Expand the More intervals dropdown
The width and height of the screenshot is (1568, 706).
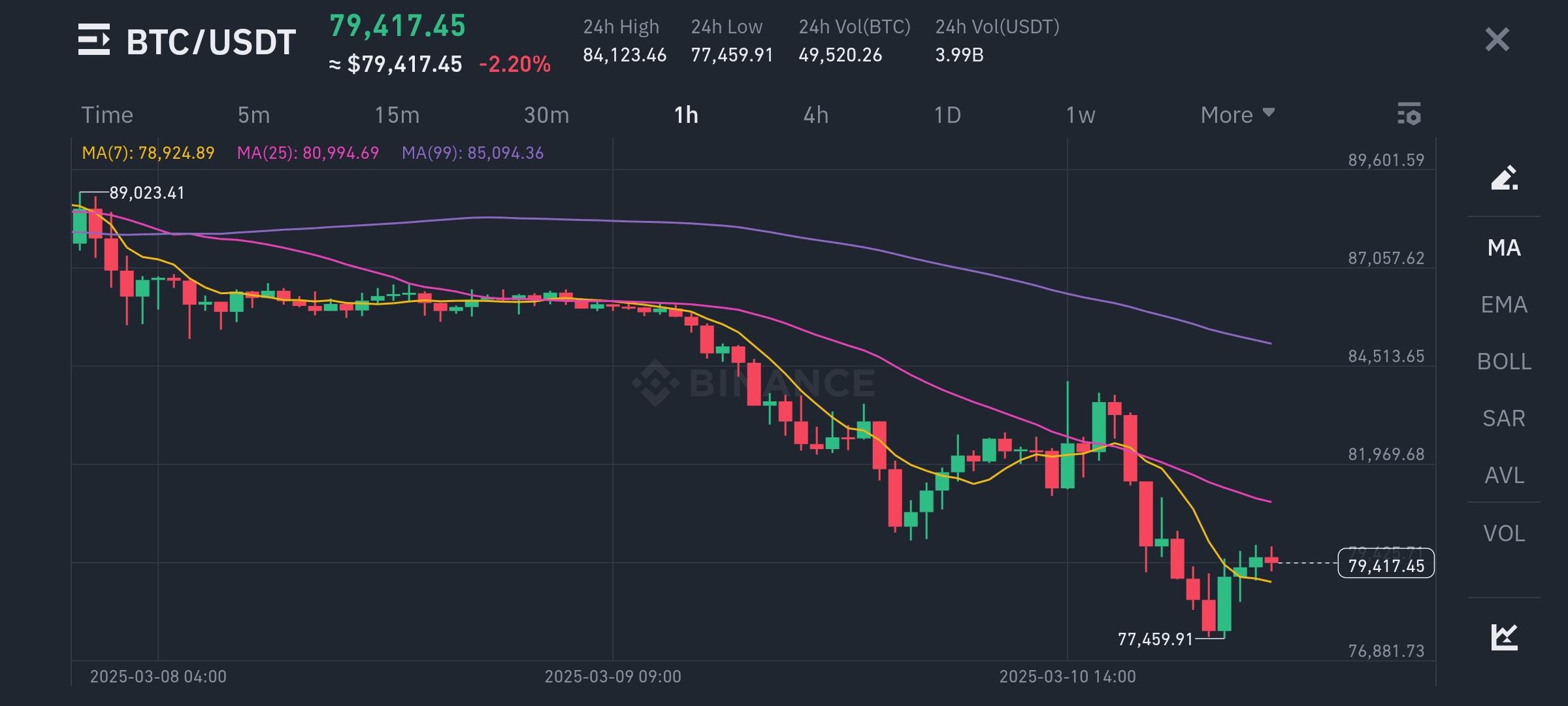point(1237,115)
